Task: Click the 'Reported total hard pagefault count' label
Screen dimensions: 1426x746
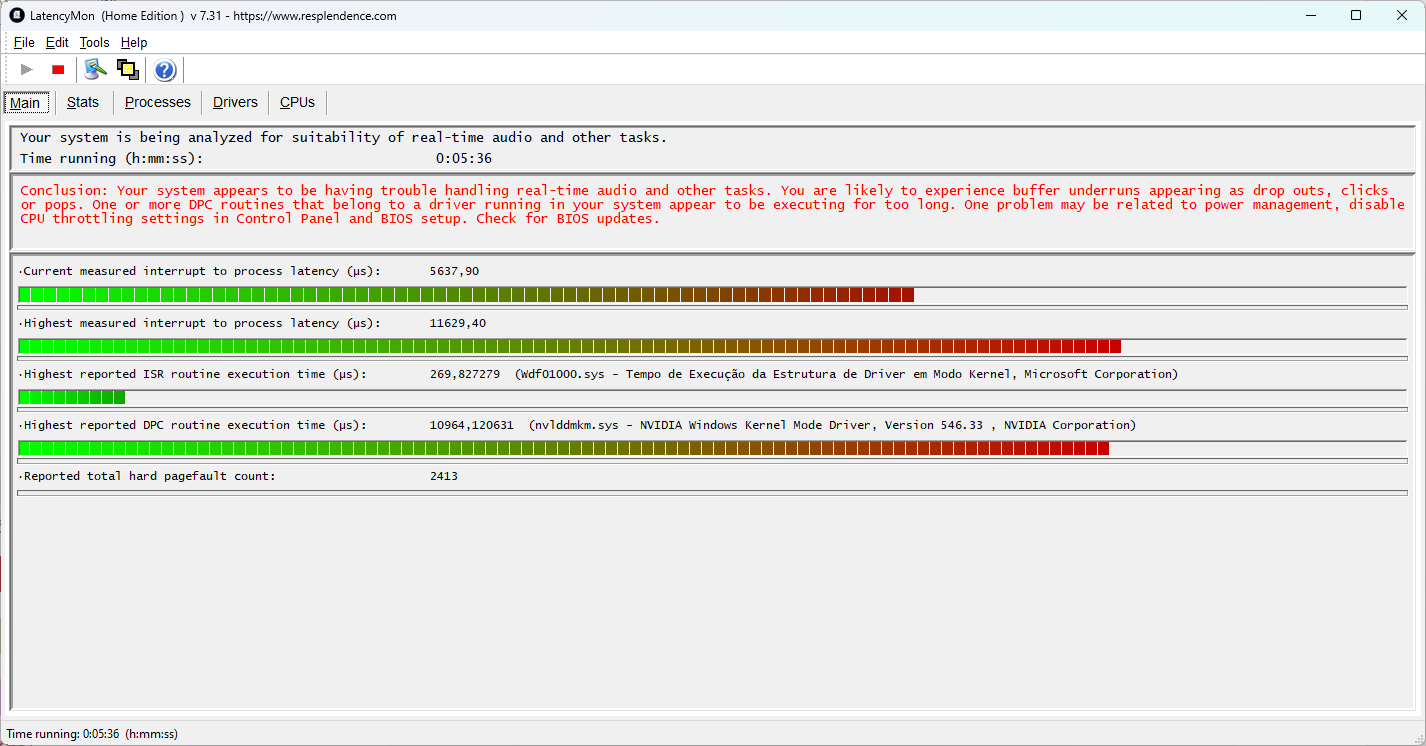Action: (147, 476)
